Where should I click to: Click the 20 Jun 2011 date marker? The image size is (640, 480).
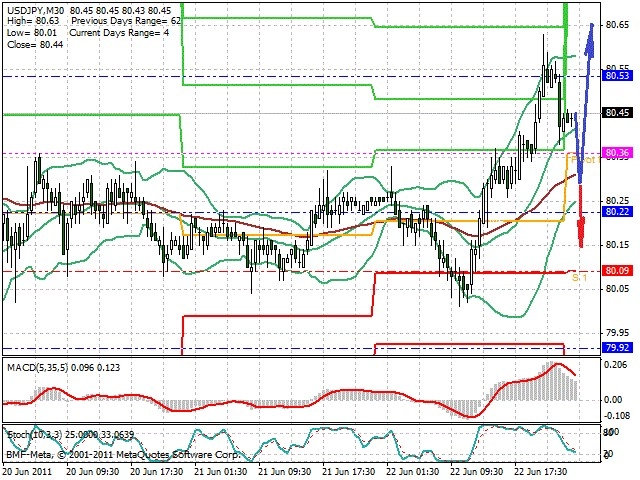(x=28, y=472)
